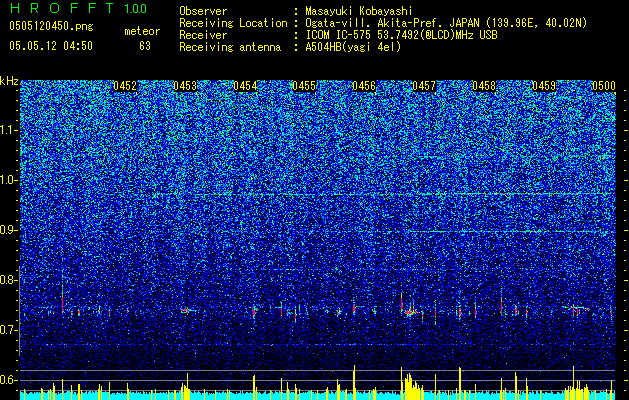
Task: Select the filename 0505120450.png
Action: tap(51, 26)
